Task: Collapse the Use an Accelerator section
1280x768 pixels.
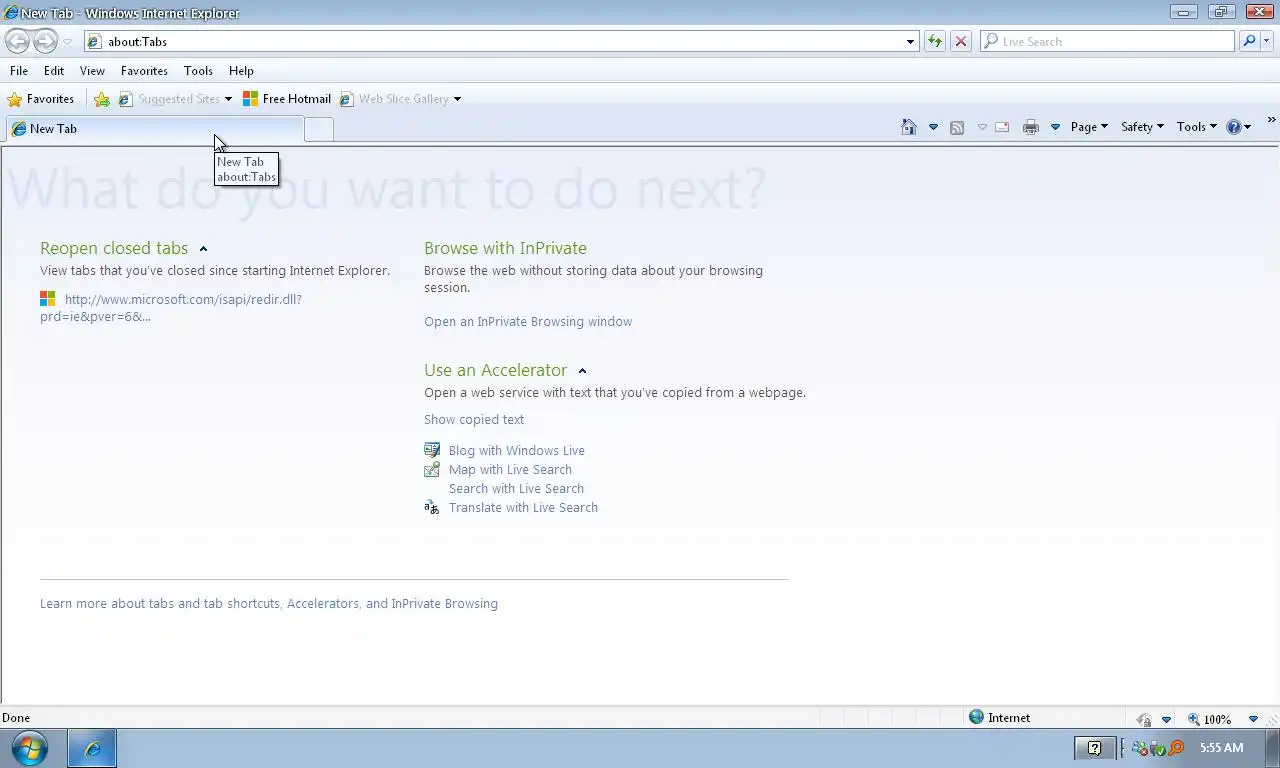Action: click(582, 371)
